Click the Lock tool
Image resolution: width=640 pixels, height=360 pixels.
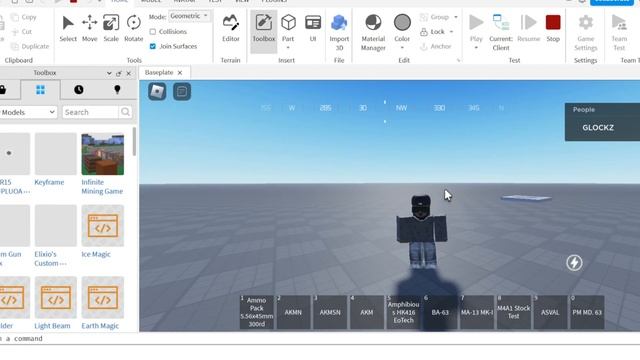click(x=432, y=32)
